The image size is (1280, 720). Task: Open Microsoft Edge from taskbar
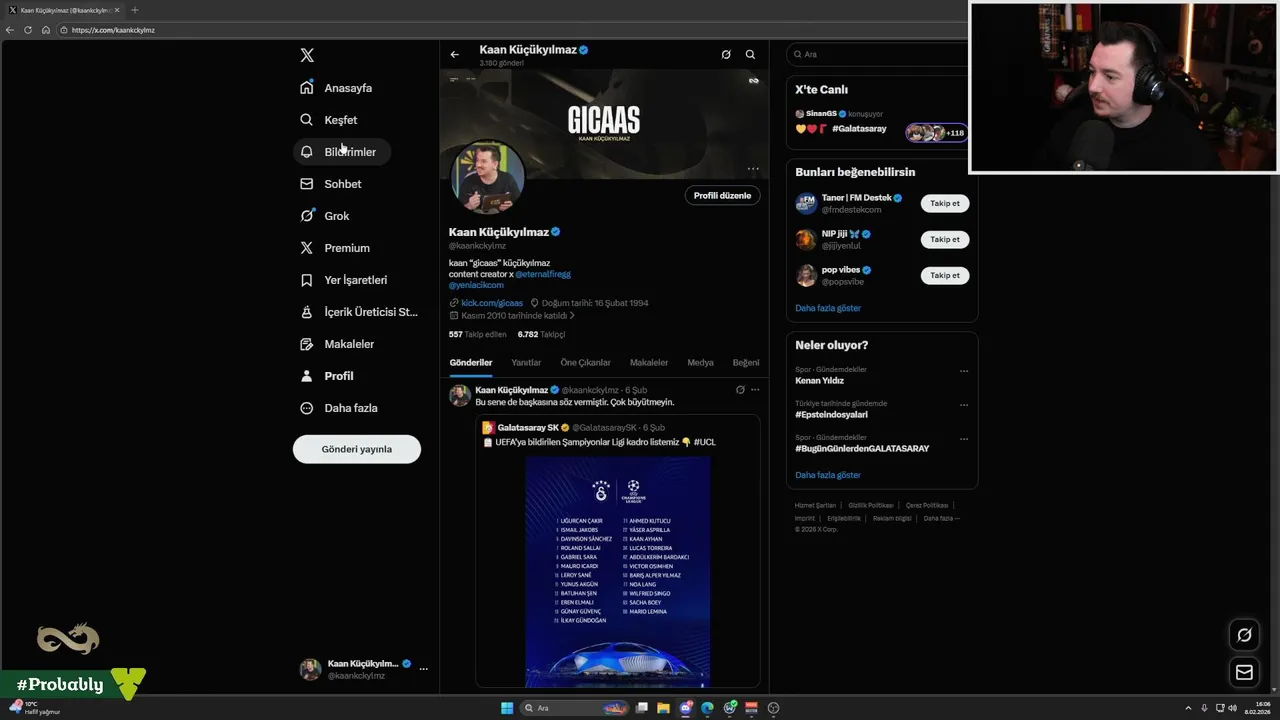[x=708, y=708]
